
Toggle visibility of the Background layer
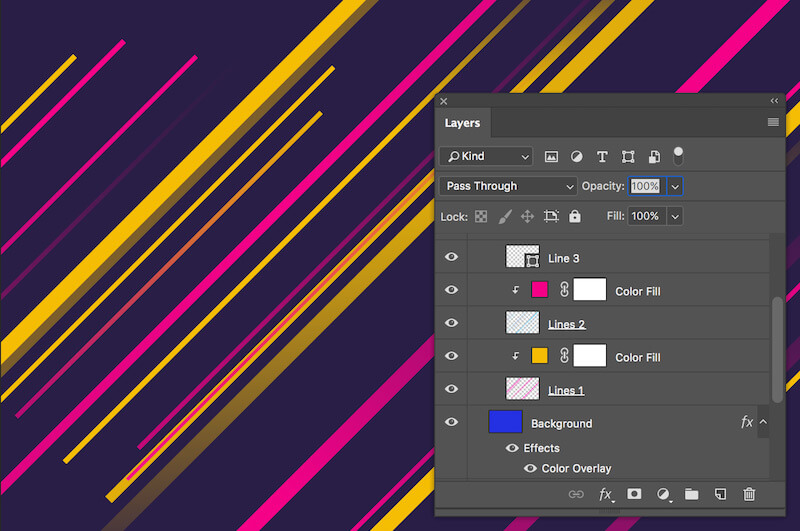452,423
